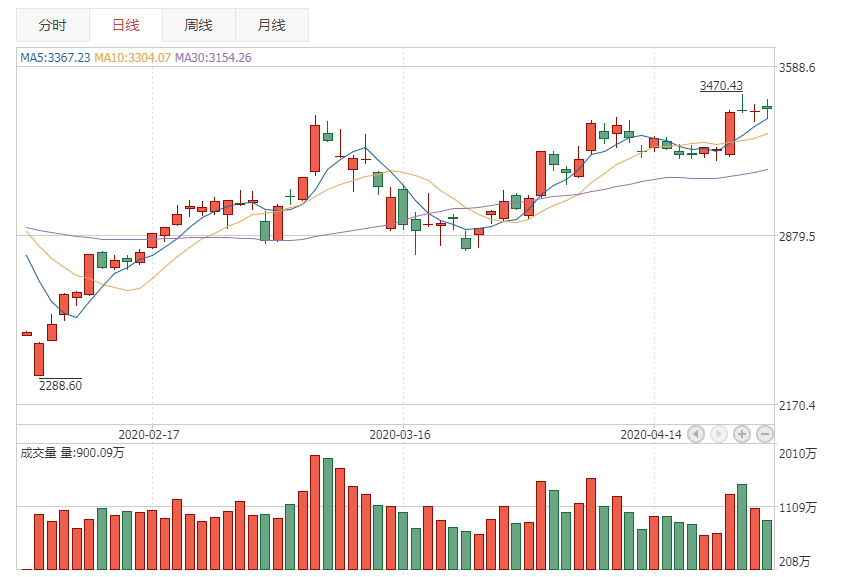Click the MA10:3304.07 indicator label
Image resolution: width=843 pixels, height=577 pixels.
pos(132,58)
